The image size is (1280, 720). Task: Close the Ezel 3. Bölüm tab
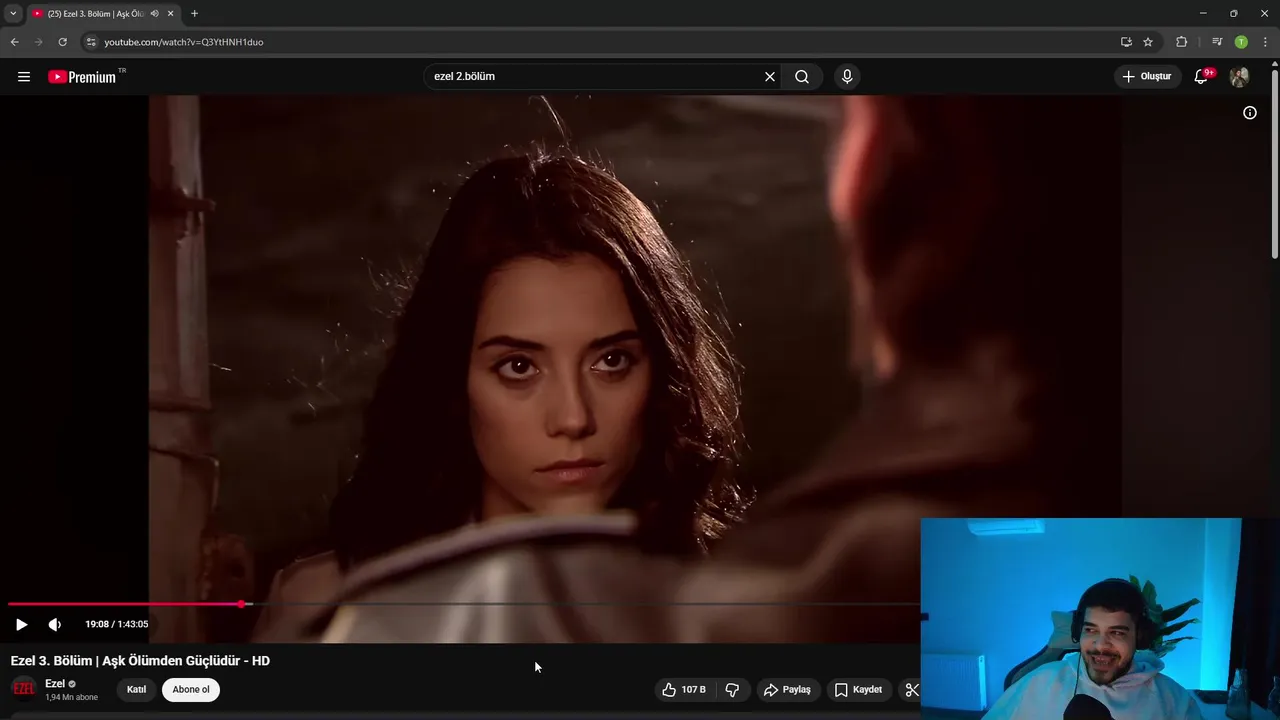170,14
